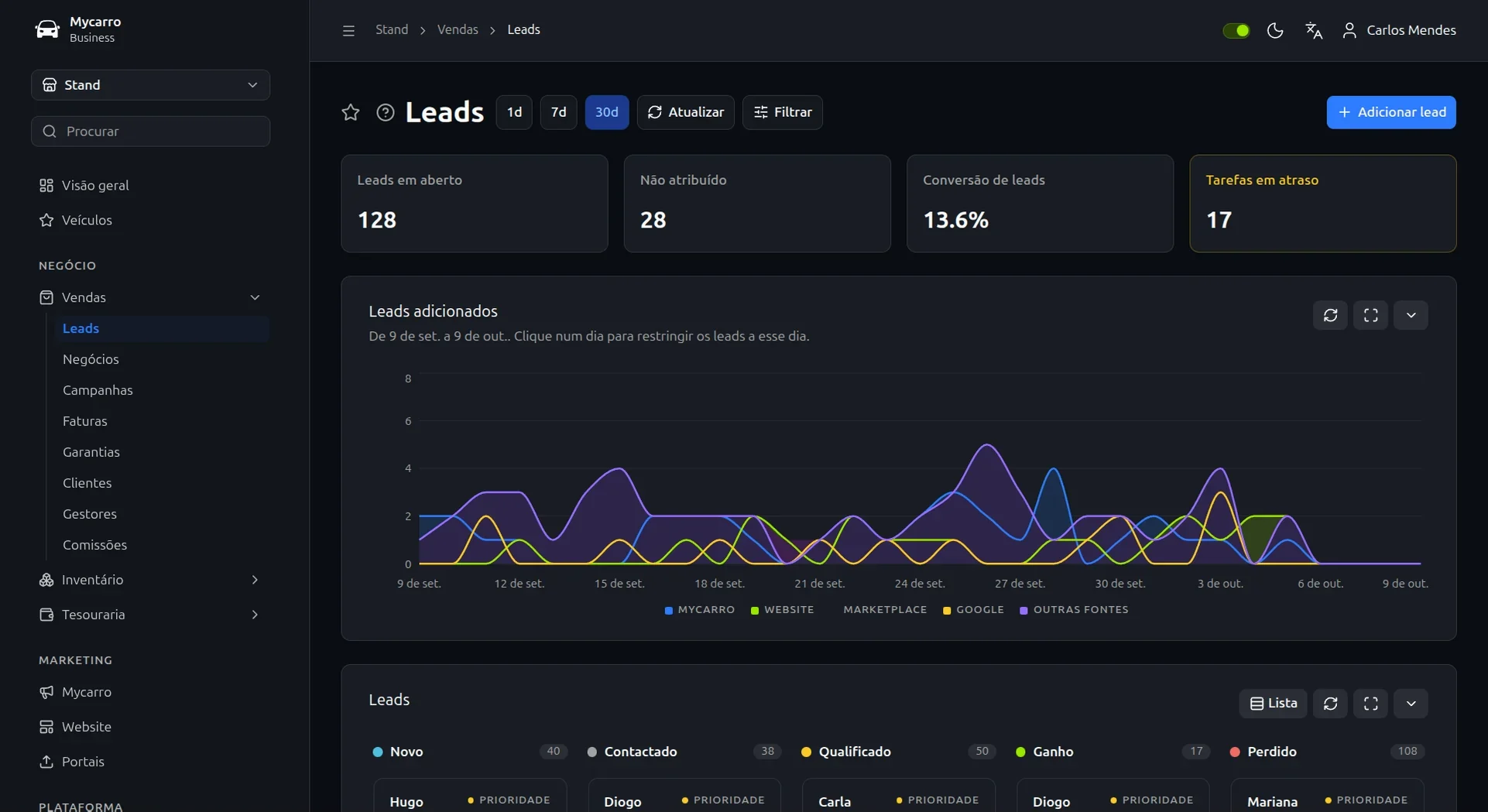Image resolution: width=1488 pixels, height=812 pixels.
Task: Toggle the sidebar hamburger menu icon
Action: tap(348, 30)
